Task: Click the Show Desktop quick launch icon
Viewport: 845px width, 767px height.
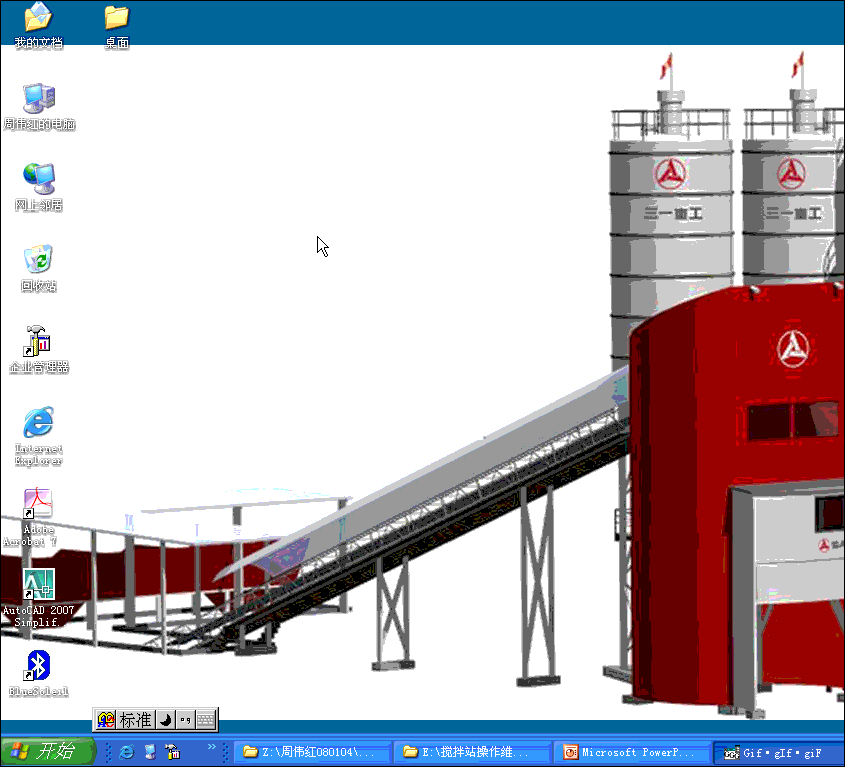Action: [x=150, y=752]
